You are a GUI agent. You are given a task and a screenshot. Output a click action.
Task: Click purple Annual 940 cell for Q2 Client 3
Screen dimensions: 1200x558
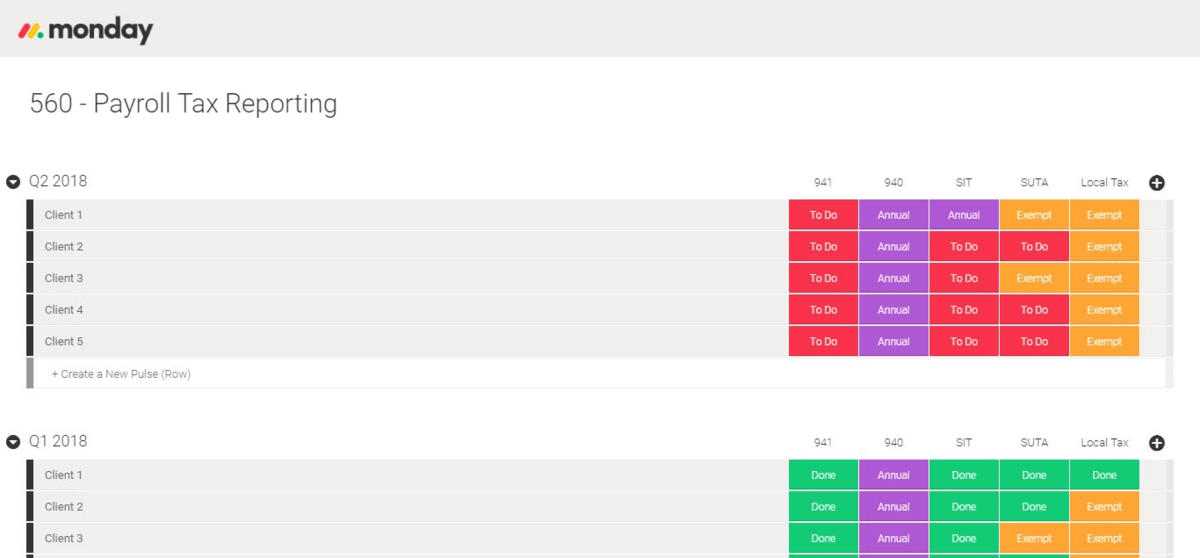893,278
